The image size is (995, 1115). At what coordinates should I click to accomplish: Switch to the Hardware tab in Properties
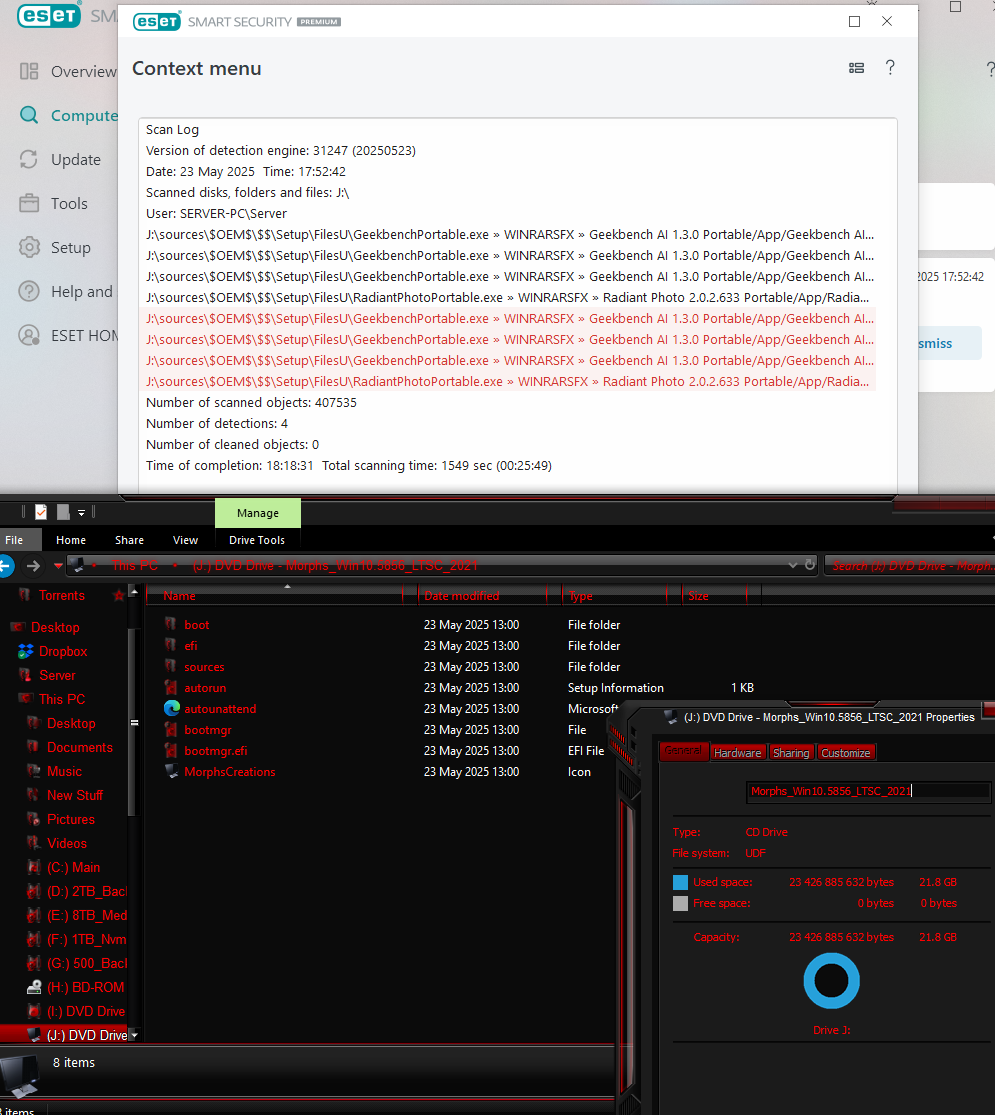tap(738, 753)
